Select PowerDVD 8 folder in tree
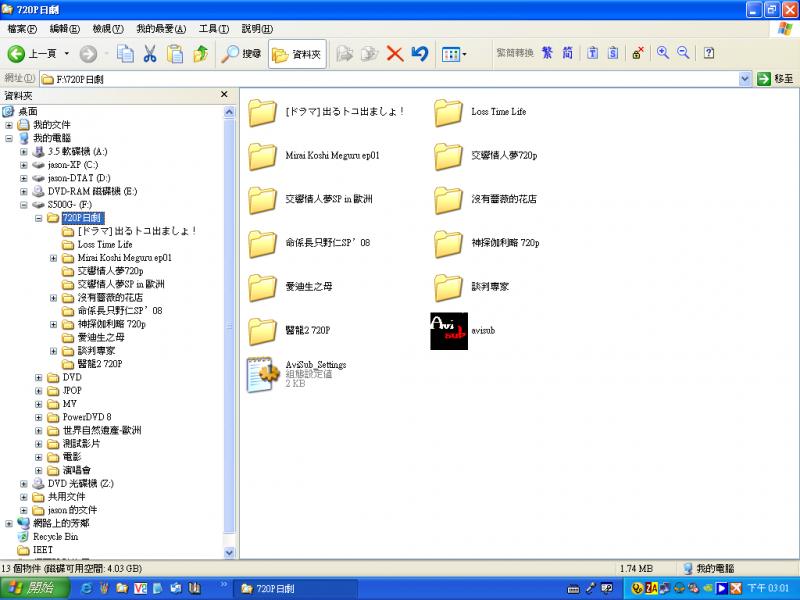Image resolution: width=800 pixels, height=600 pixels. click(x=87, y=417)
